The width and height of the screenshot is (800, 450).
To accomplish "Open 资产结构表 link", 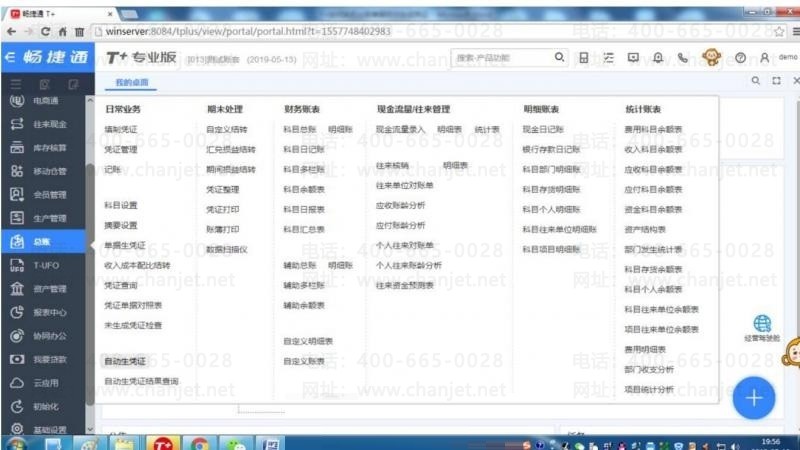I will pos(645,230).
